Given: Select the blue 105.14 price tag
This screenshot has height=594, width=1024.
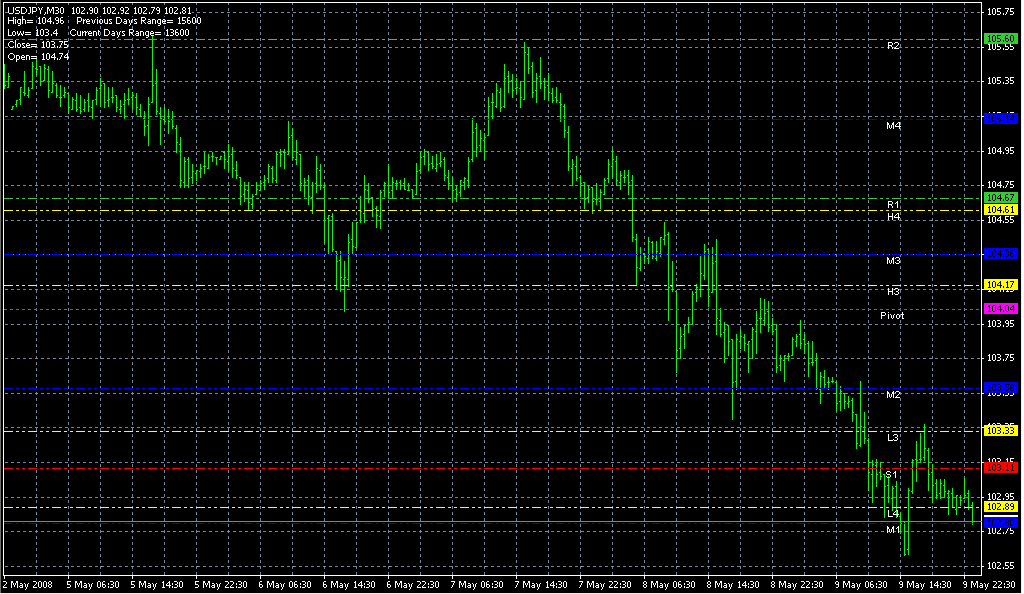Looking at the screenshot, I should 1000,118.
